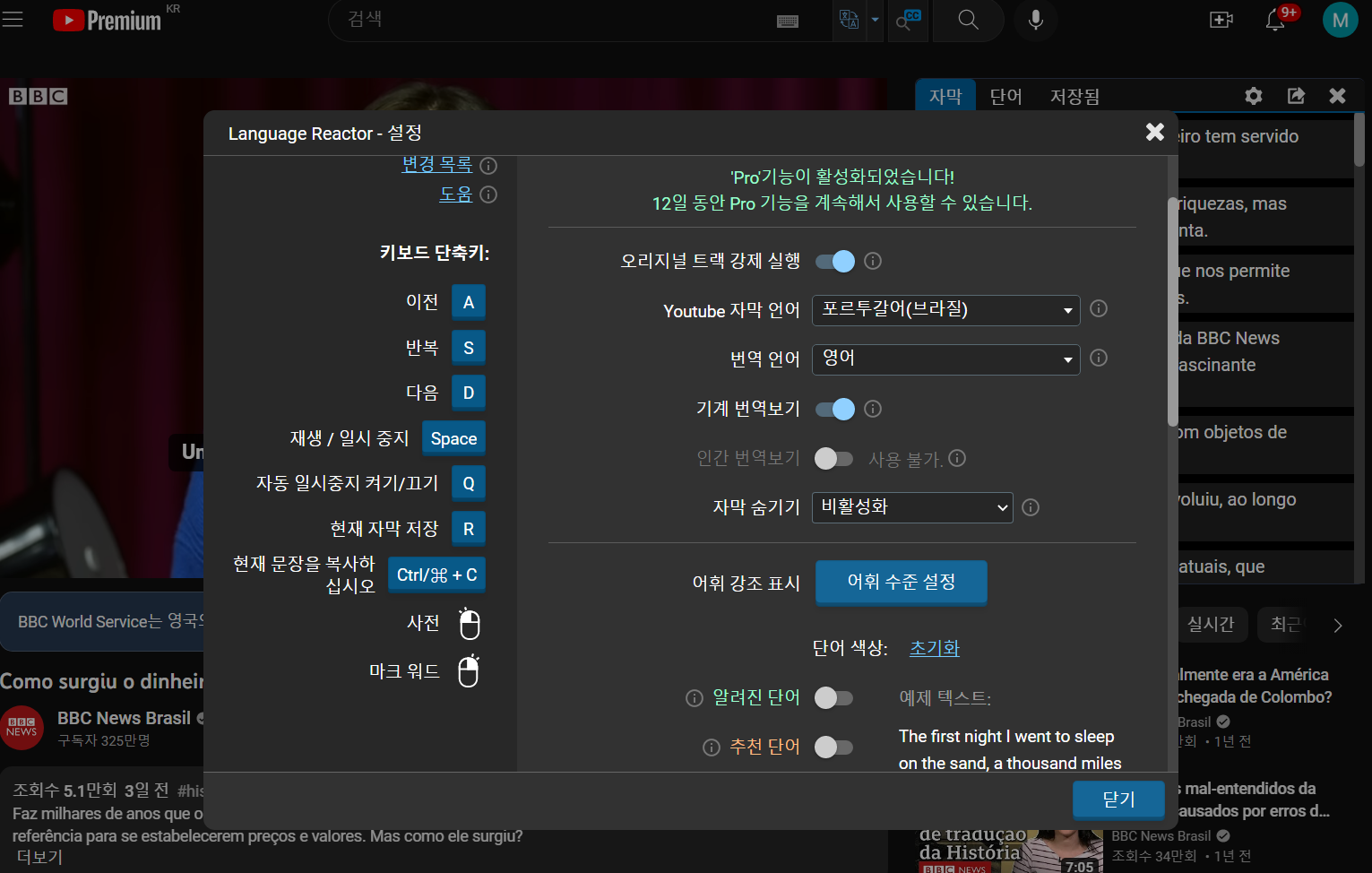Open 자막 숨기기 dropdown
The image size is (1372, 873).
[912, 507]
